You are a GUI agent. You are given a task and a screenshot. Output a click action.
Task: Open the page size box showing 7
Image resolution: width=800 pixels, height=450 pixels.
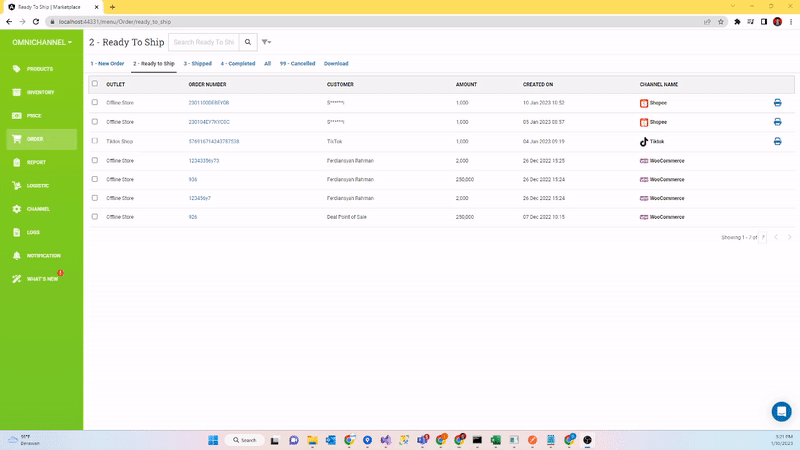pos(763,237)
